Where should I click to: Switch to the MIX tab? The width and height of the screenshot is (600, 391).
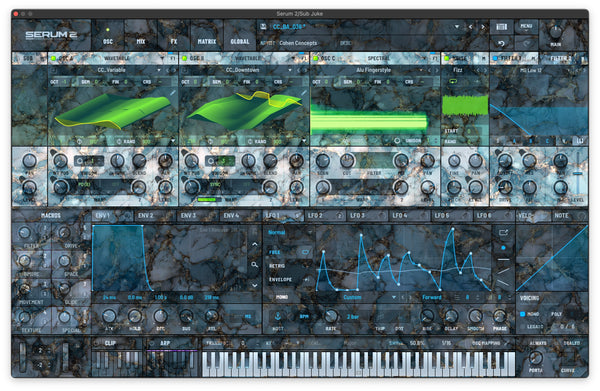pyautogui.click(x=141, y=37)
